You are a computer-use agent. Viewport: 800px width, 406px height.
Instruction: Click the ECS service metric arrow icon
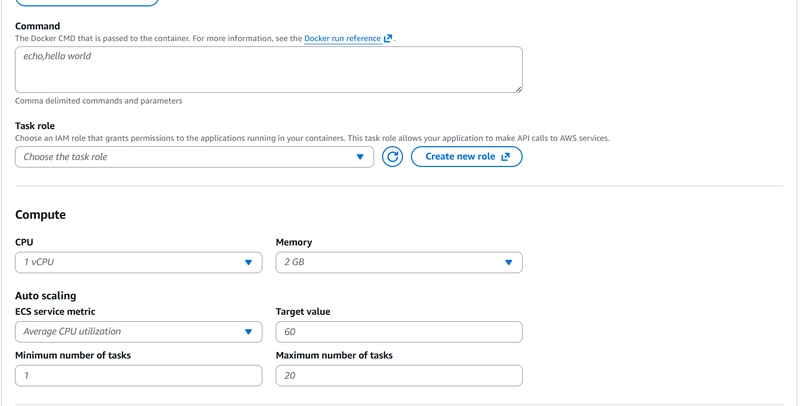pyautogui.click(x=248, y=332)
